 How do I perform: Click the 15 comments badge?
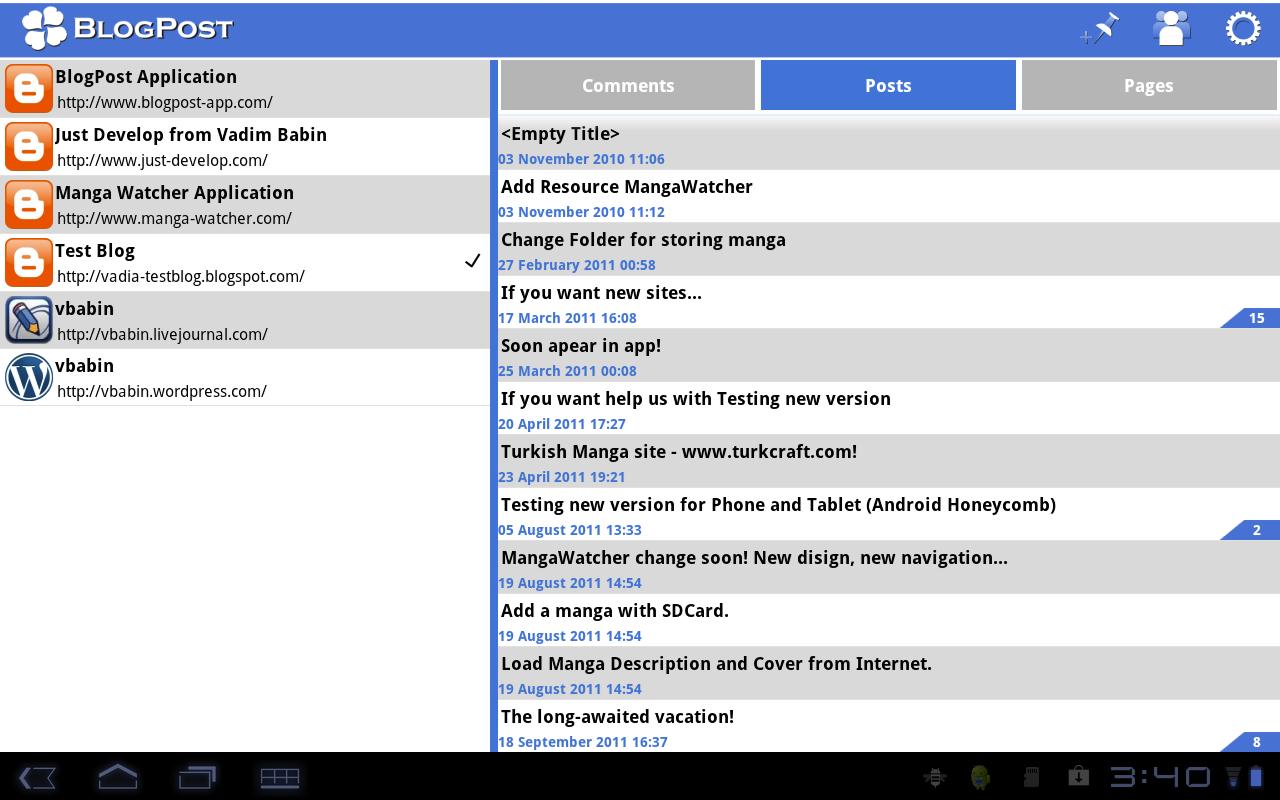click(1252, 318)
